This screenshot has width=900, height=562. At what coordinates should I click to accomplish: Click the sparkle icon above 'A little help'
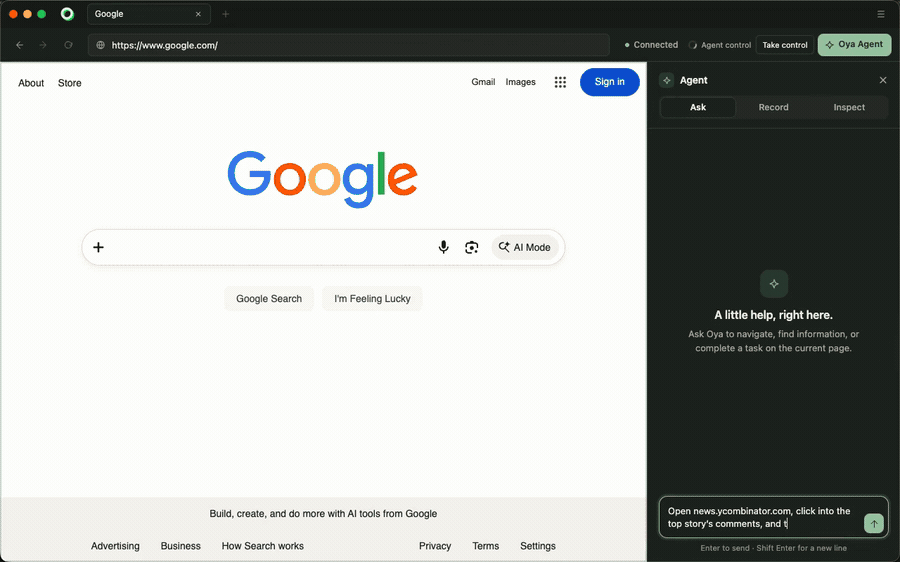pyautogui.click(x=774, y=284)
